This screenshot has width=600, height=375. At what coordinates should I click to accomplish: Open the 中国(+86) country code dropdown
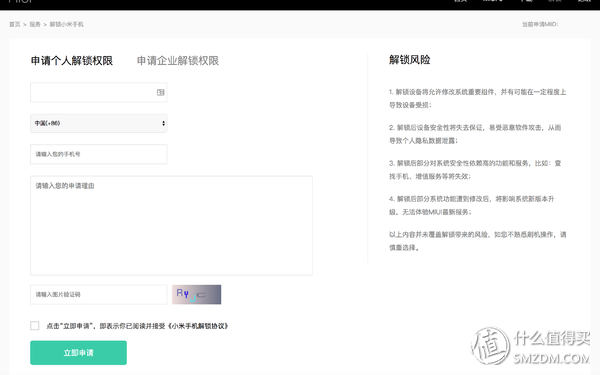pyautogui.click(x=99, y=123)
